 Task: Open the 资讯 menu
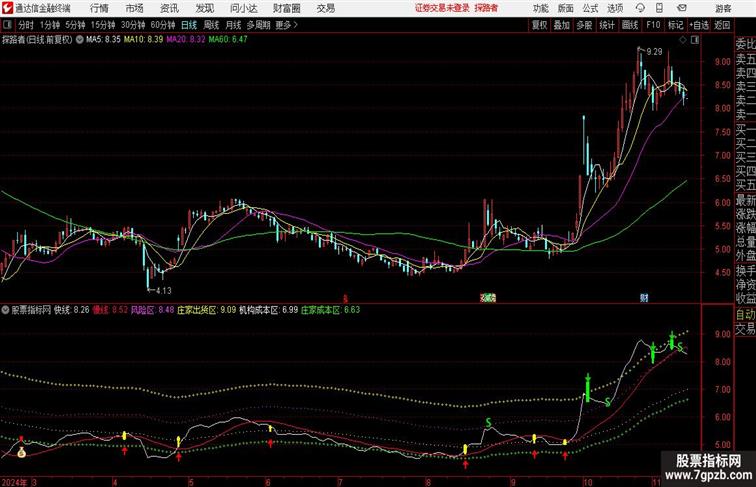pos(169,8)
